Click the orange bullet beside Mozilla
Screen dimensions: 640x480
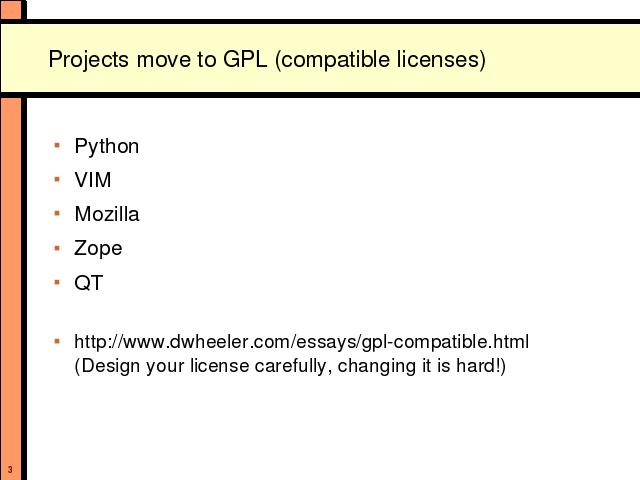click(x=57, y=213)
